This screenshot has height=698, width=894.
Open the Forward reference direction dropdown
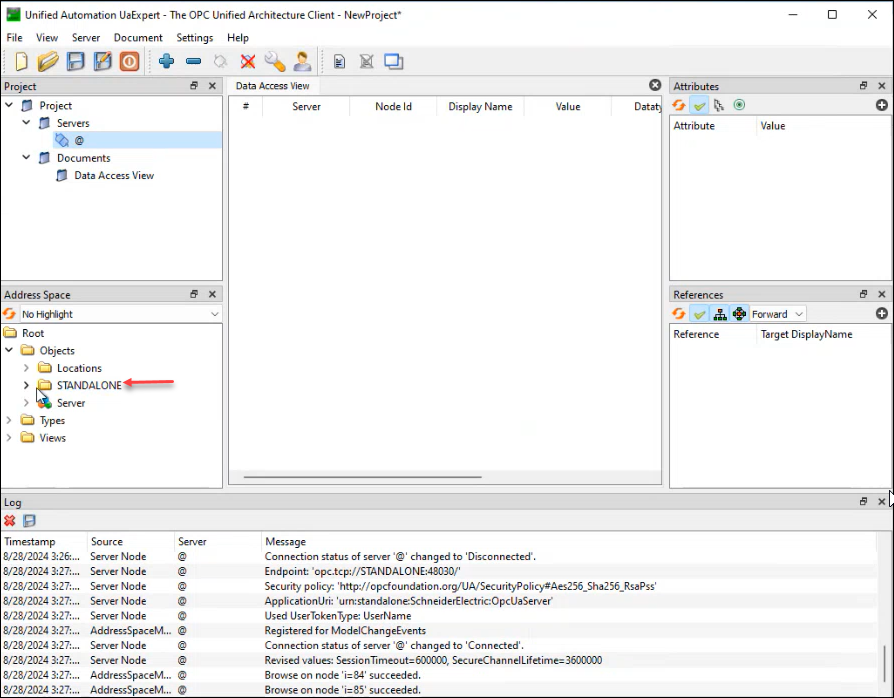[x=777, y=314]
